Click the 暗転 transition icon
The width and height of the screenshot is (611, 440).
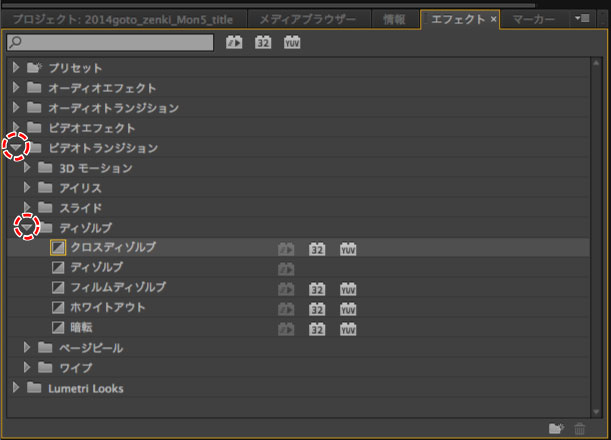point(58,327)
